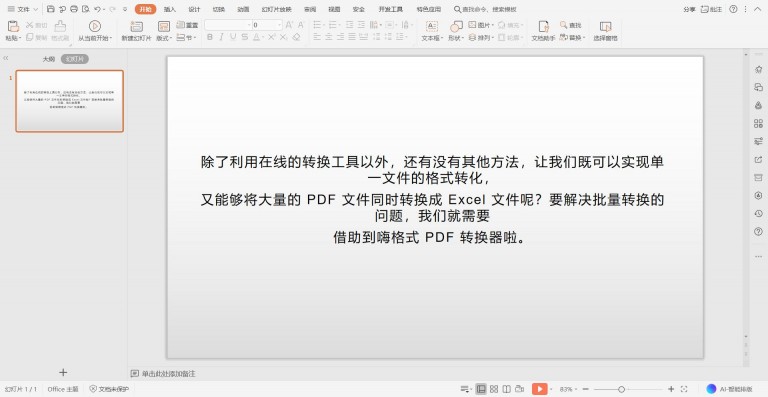768x397 pixels.
Task: Switch to the Insert (插入) tab
Action: 170,9
